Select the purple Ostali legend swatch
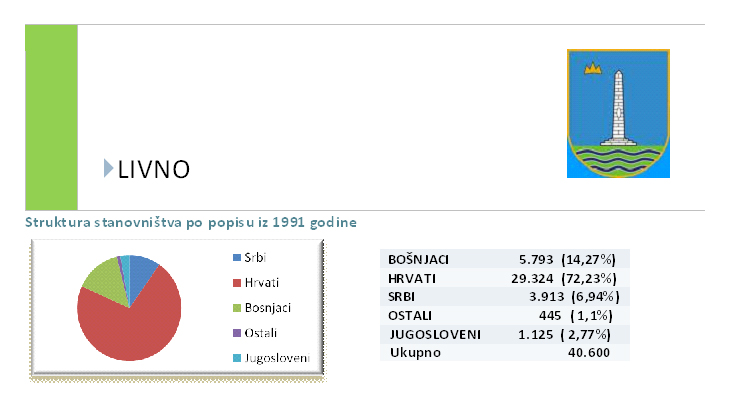 (237, 333)
